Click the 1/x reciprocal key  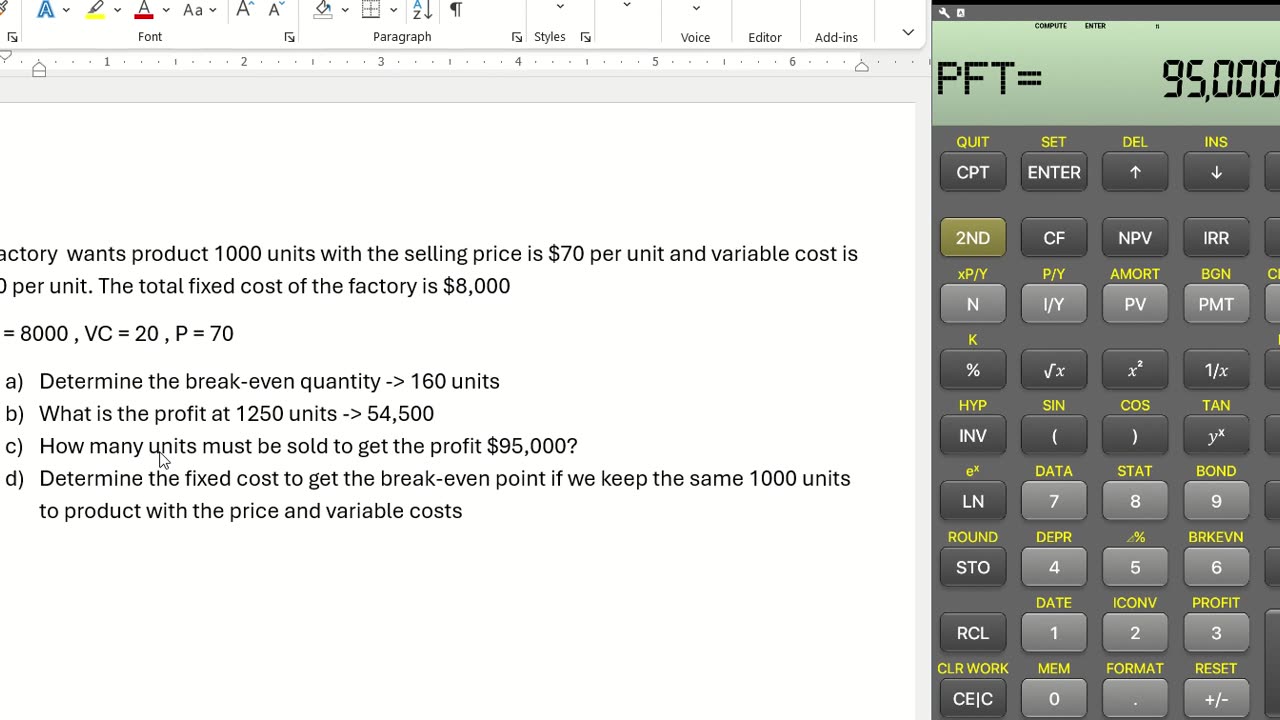1216,370
